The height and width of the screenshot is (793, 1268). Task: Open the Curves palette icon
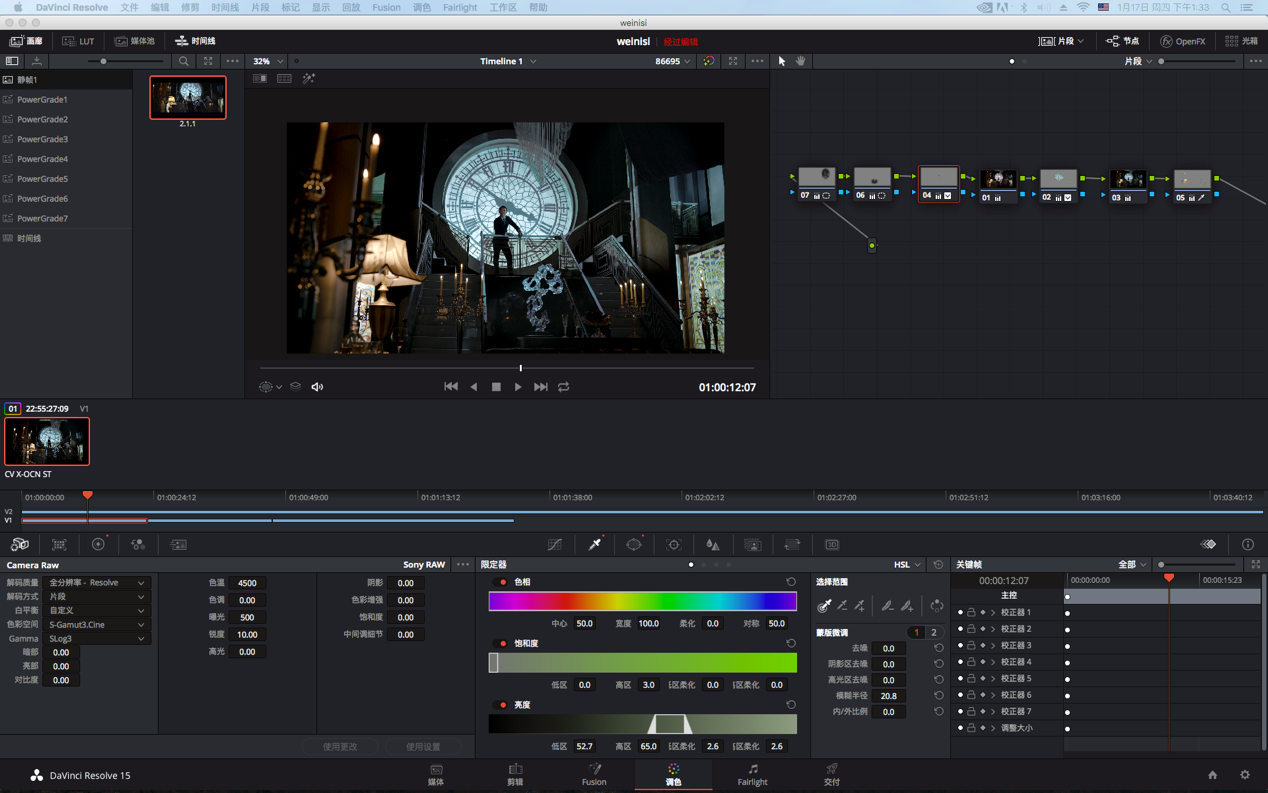pyautogui.click(x=555, y=545)
